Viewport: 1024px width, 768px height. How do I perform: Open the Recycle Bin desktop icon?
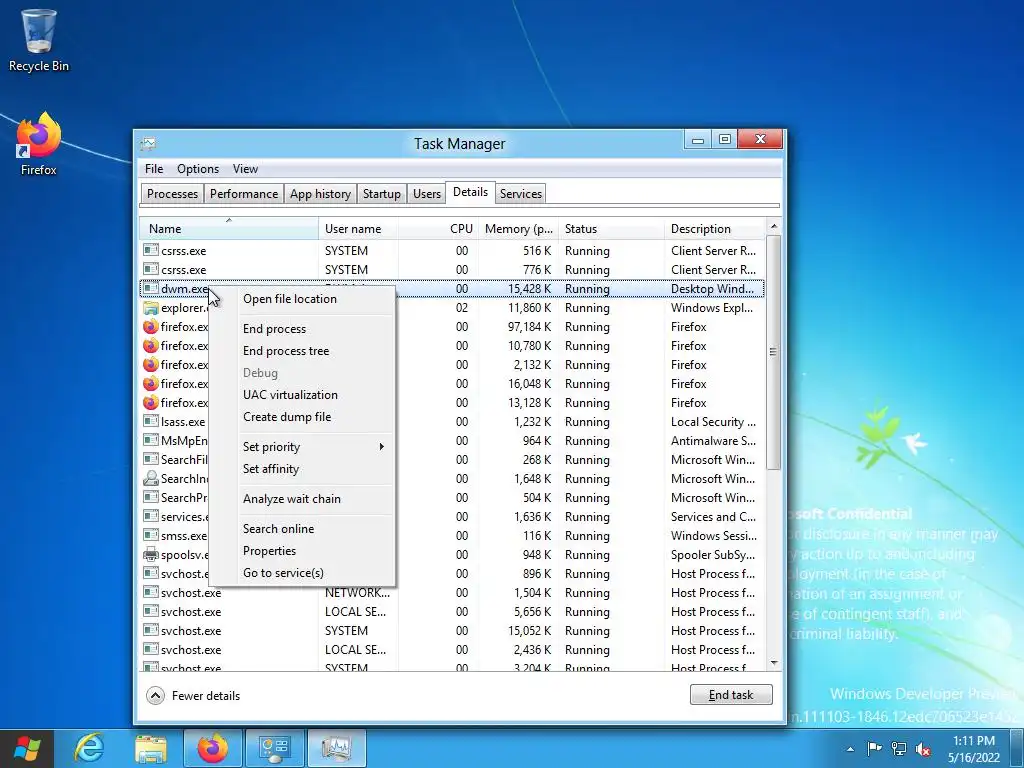click(x=39, y=40)
